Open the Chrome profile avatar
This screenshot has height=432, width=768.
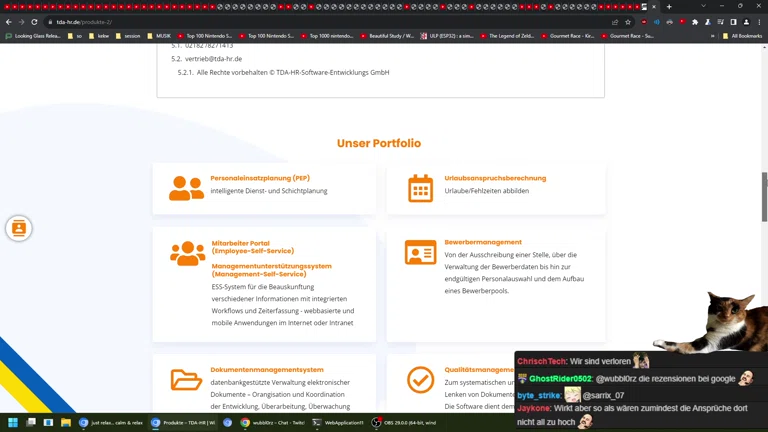746,22
